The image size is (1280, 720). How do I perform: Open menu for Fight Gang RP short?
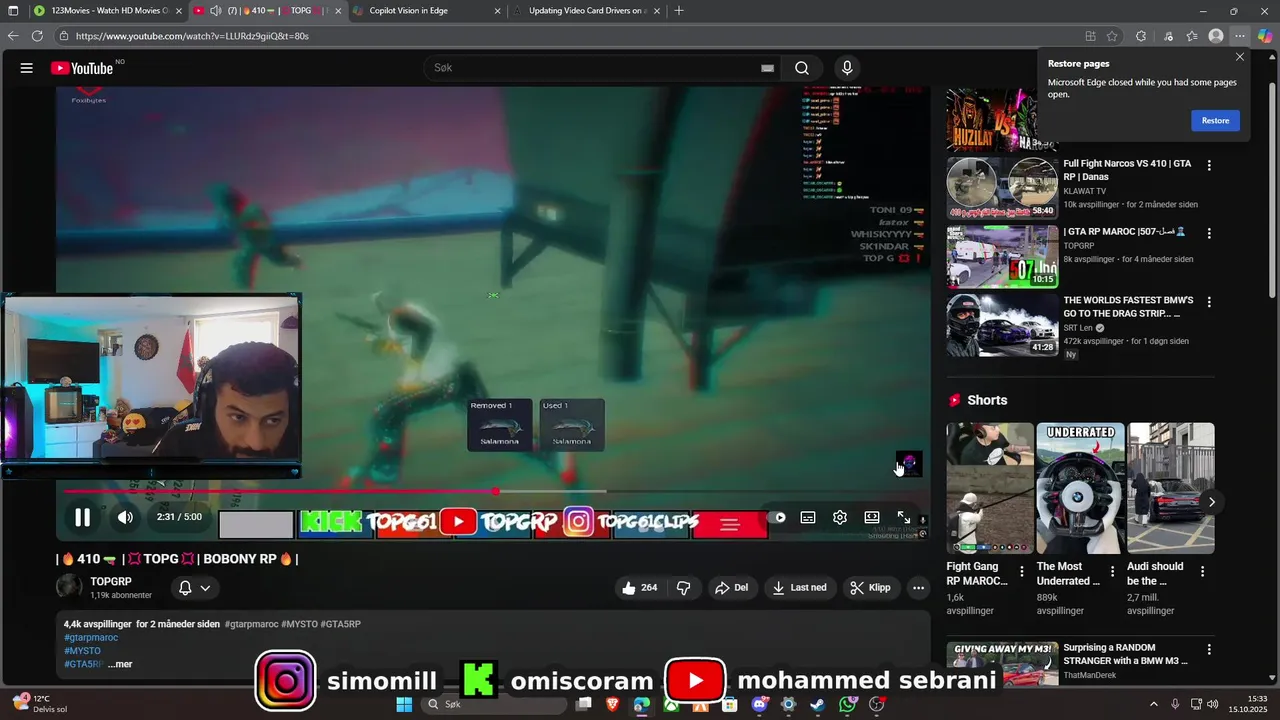[1022, 572]
